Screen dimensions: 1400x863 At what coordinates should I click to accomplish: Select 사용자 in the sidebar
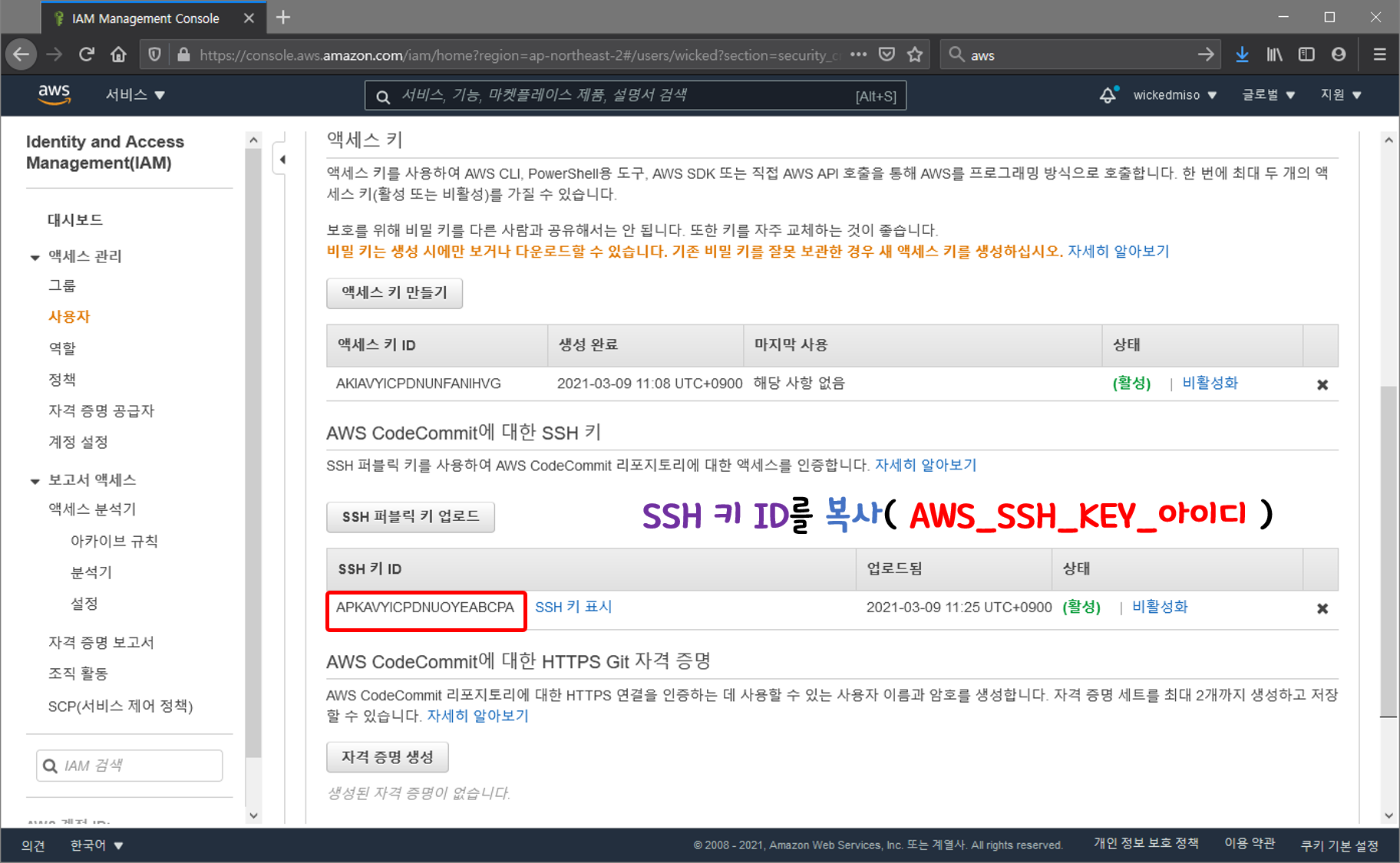[69, 317]
